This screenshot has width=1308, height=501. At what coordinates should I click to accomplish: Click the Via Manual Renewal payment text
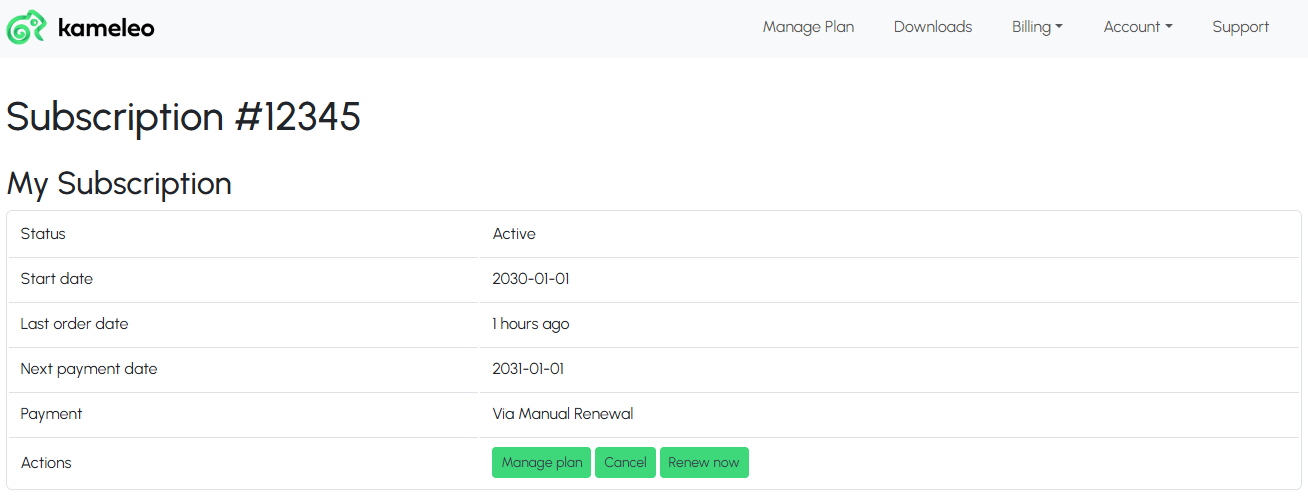[x=563, y=414]
